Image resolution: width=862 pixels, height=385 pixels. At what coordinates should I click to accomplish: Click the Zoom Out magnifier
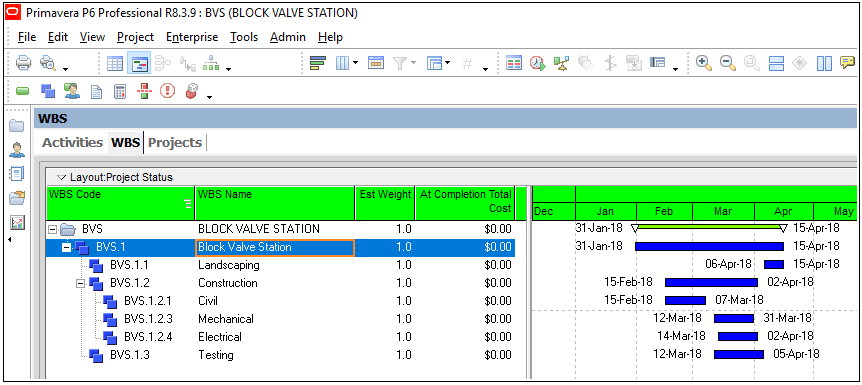tap(727, 63)
